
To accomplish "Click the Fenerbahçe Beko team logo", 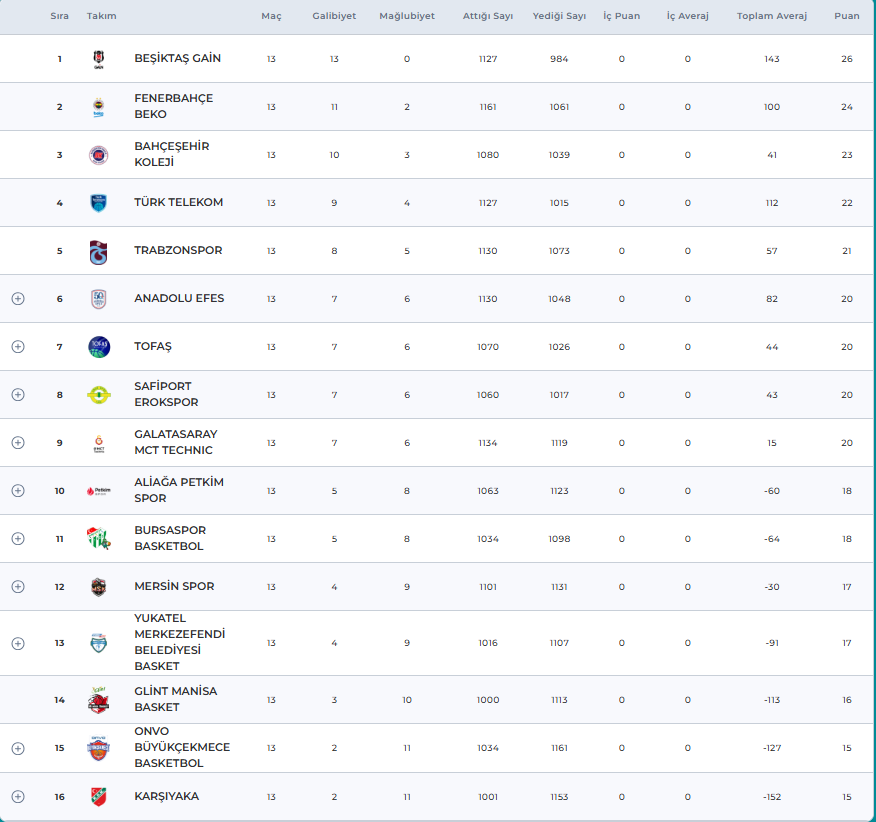I will [x=98, y=107].
